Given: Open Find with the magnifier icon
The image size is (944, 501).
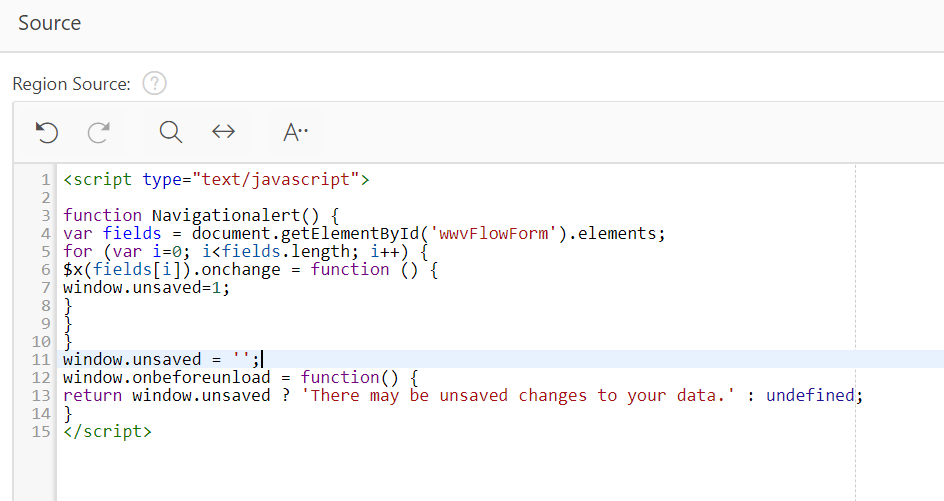Looking at the screenshot, I should [x=170, y=132].
